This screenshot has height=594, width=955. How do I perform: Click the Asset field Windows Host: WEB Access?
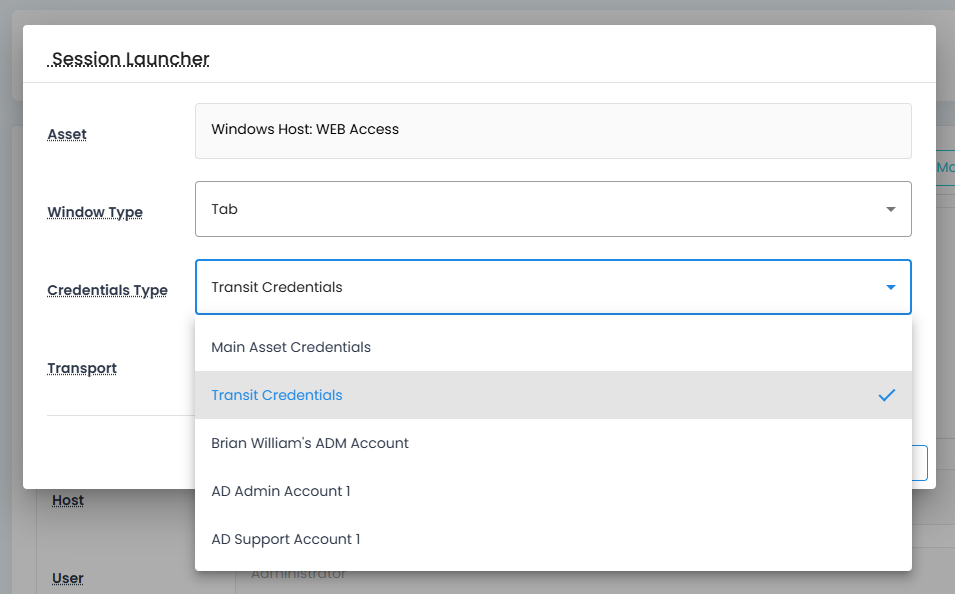pos(552,130)
